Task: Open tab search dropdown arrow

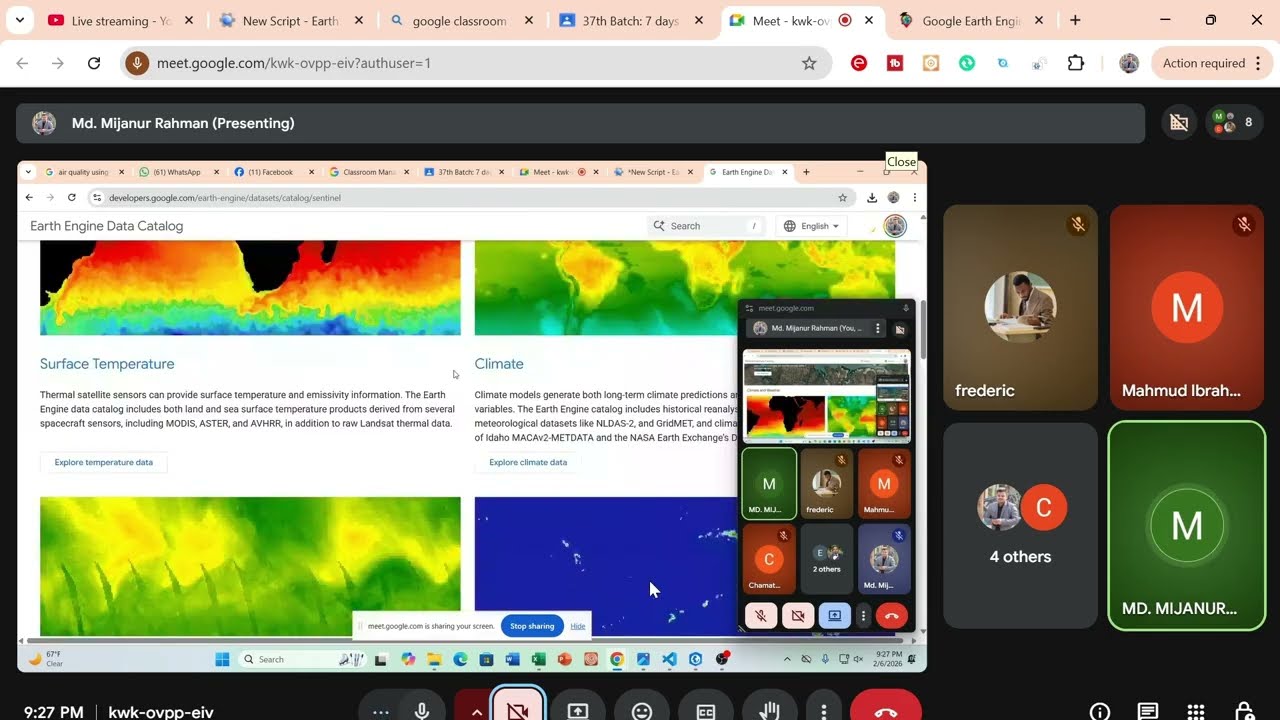Action: click(x=19, y=20)
